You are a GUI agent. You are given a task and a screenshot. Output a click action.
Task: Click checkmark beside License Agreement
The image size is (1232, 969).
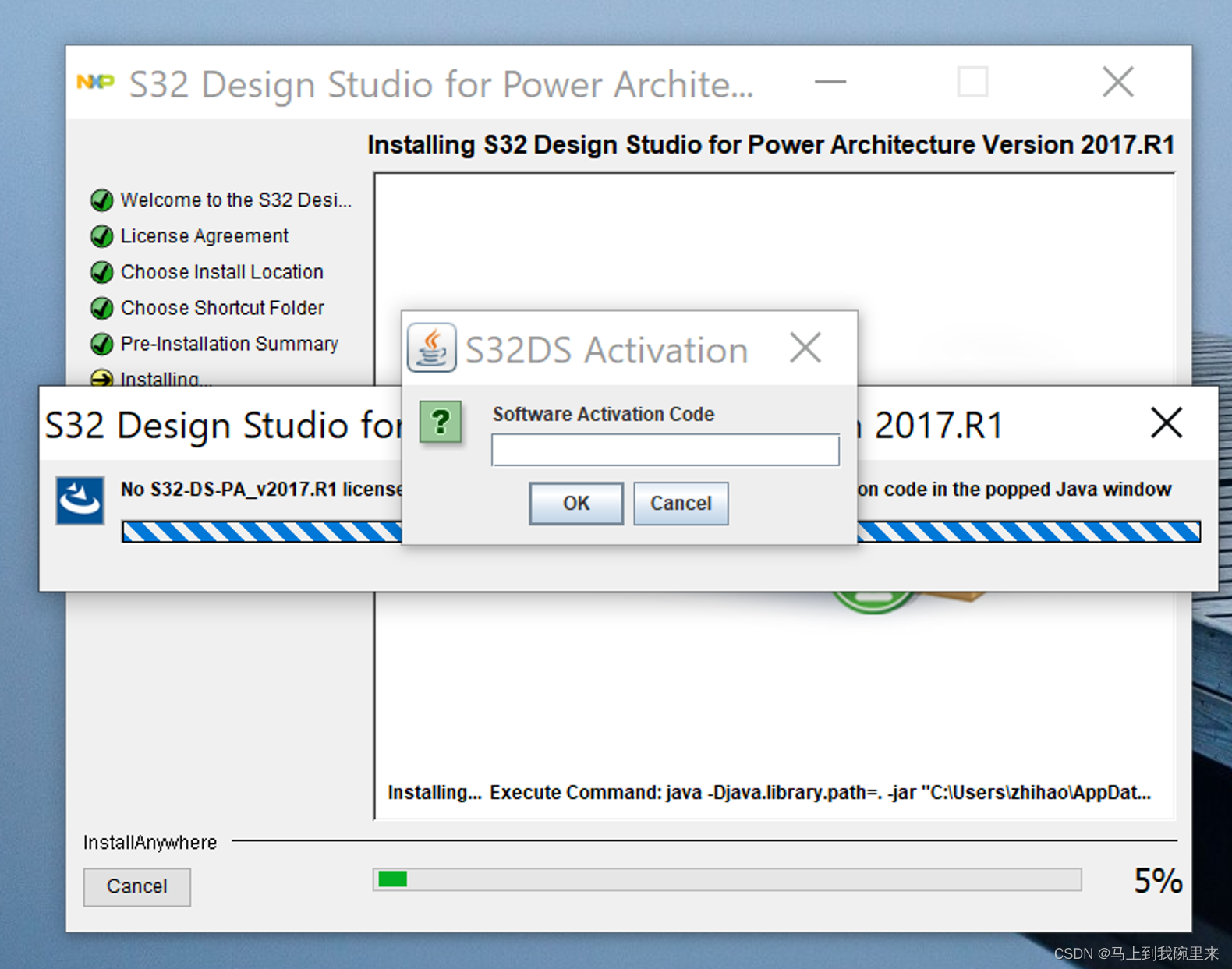coord(101,236)
